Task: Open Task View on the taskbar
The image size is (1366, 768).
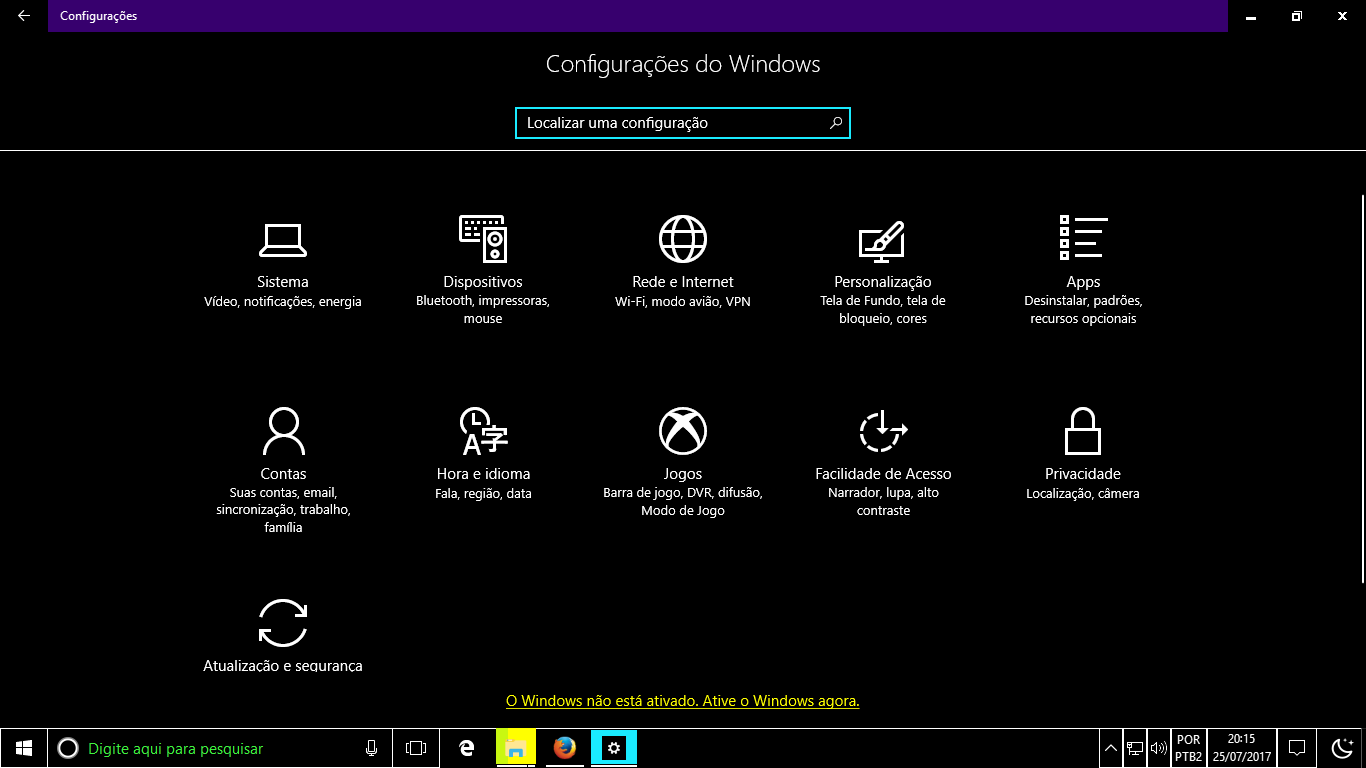Action: pyautogui.click(x=416, y=748)
